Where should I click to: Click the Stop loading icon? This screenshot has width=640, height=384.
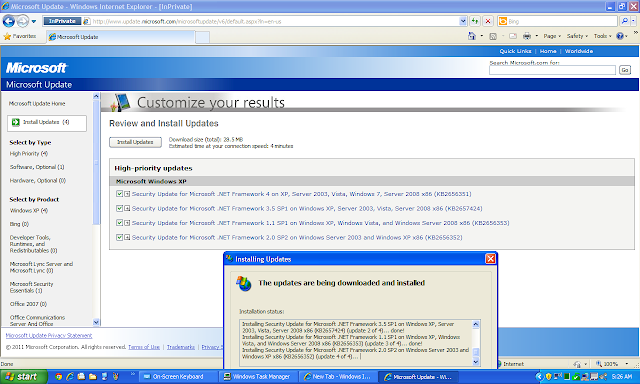tap(488, 21)
